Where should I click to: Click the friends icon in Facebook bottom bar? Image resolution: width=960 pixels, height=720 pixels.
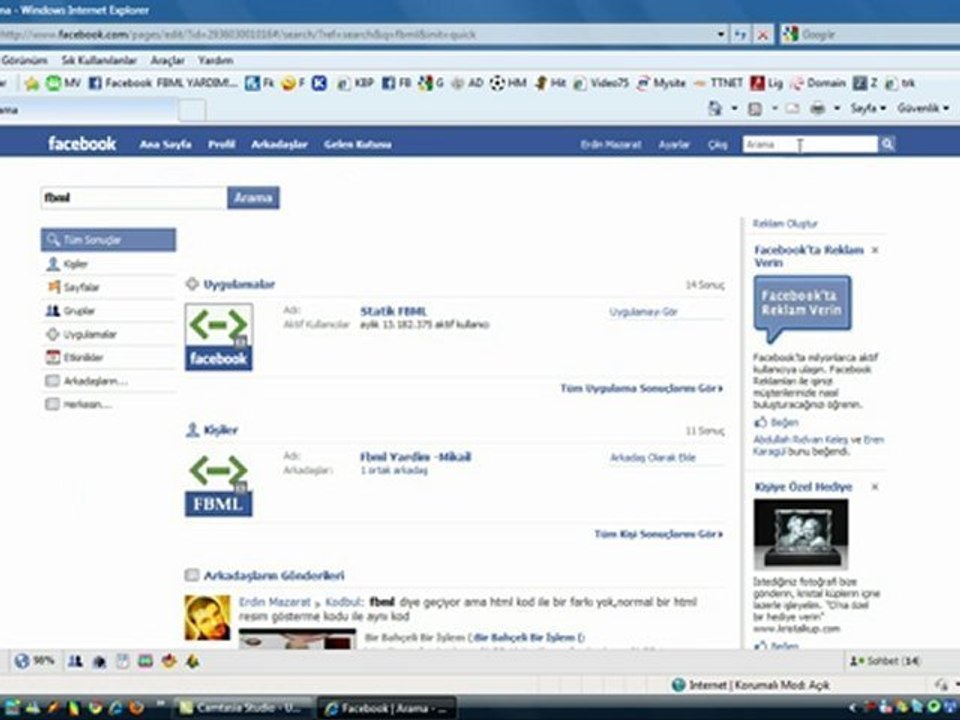click(75, 661)
